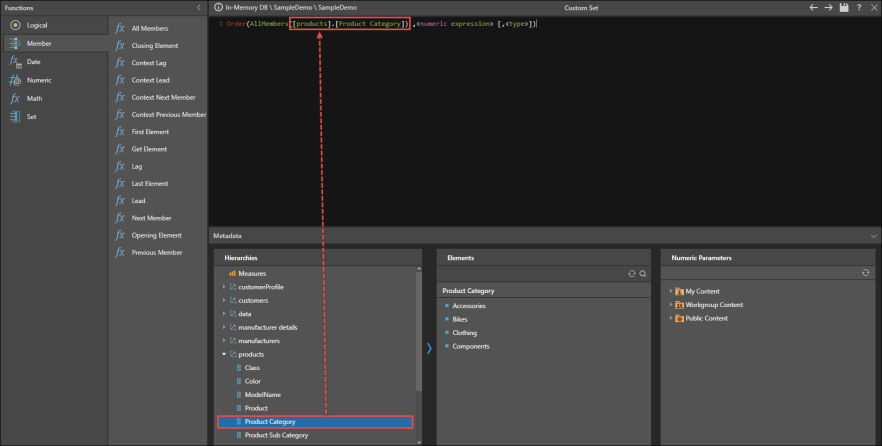Select the Member function category
This screenshot has width=882, height=446.
(54, 43)
